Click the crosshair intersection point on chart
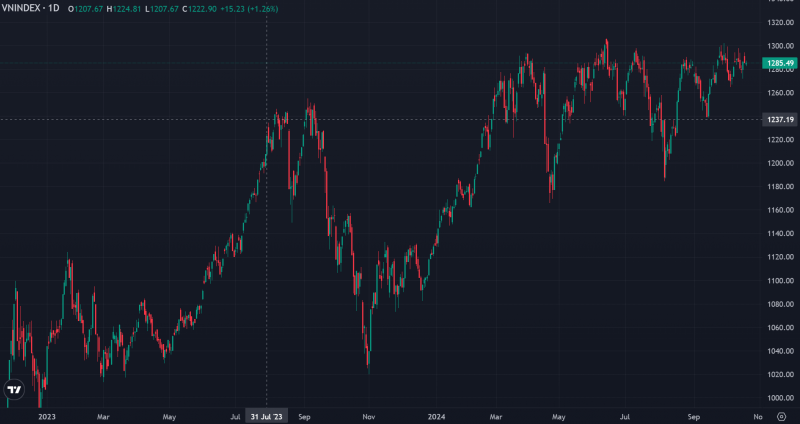 pos(266,119)
